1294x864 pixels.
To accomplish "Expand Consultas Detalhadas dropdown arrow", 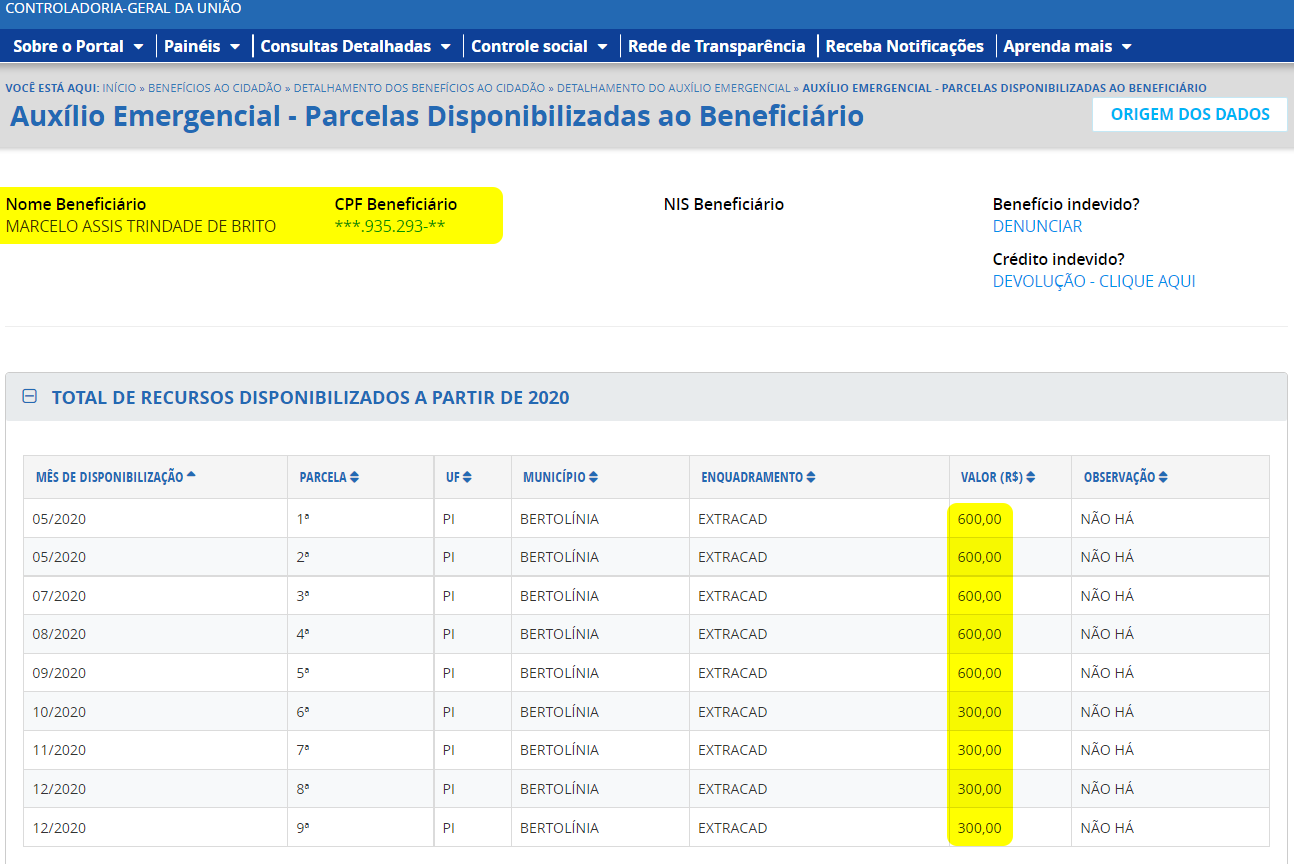I will point(445,47).
